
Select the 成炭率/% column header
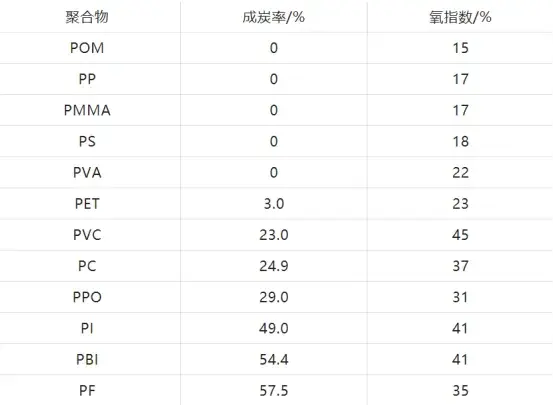click(273, 17)
